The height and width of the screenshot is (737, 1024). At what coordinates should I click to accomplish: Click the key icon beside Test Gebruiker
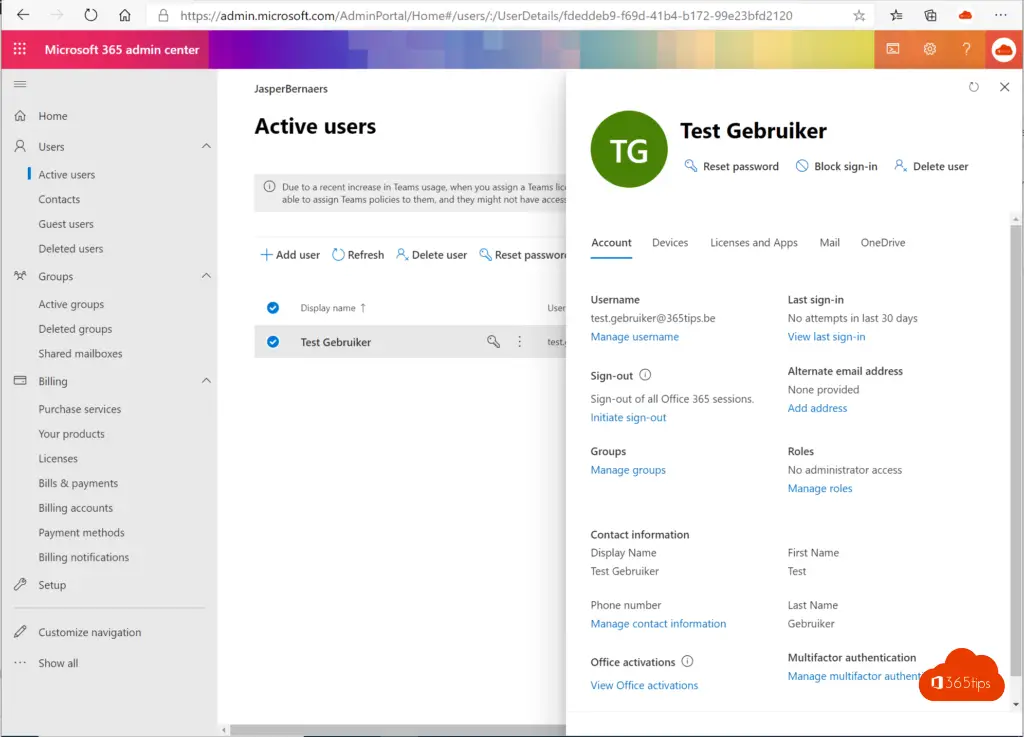click(x=493, y=342)
